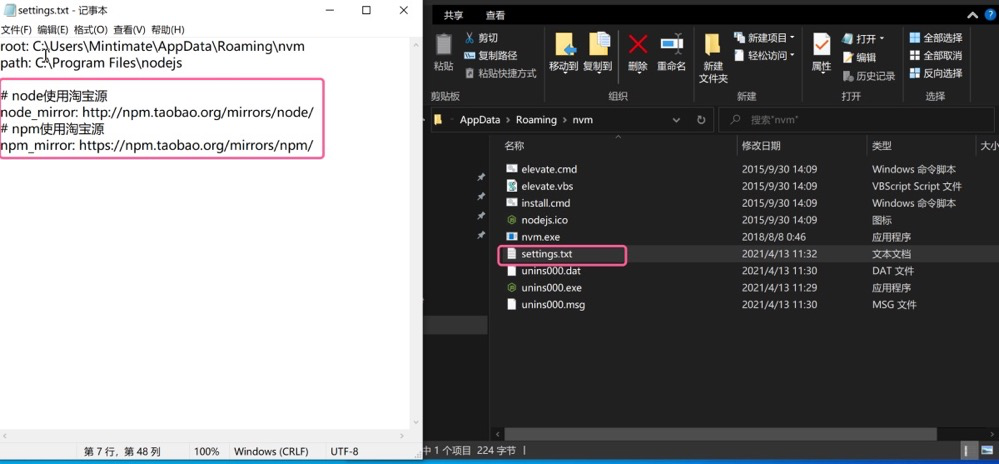Click the Properties (属性) icon
The height and width of the screenshot is (464, 999).
821,45
